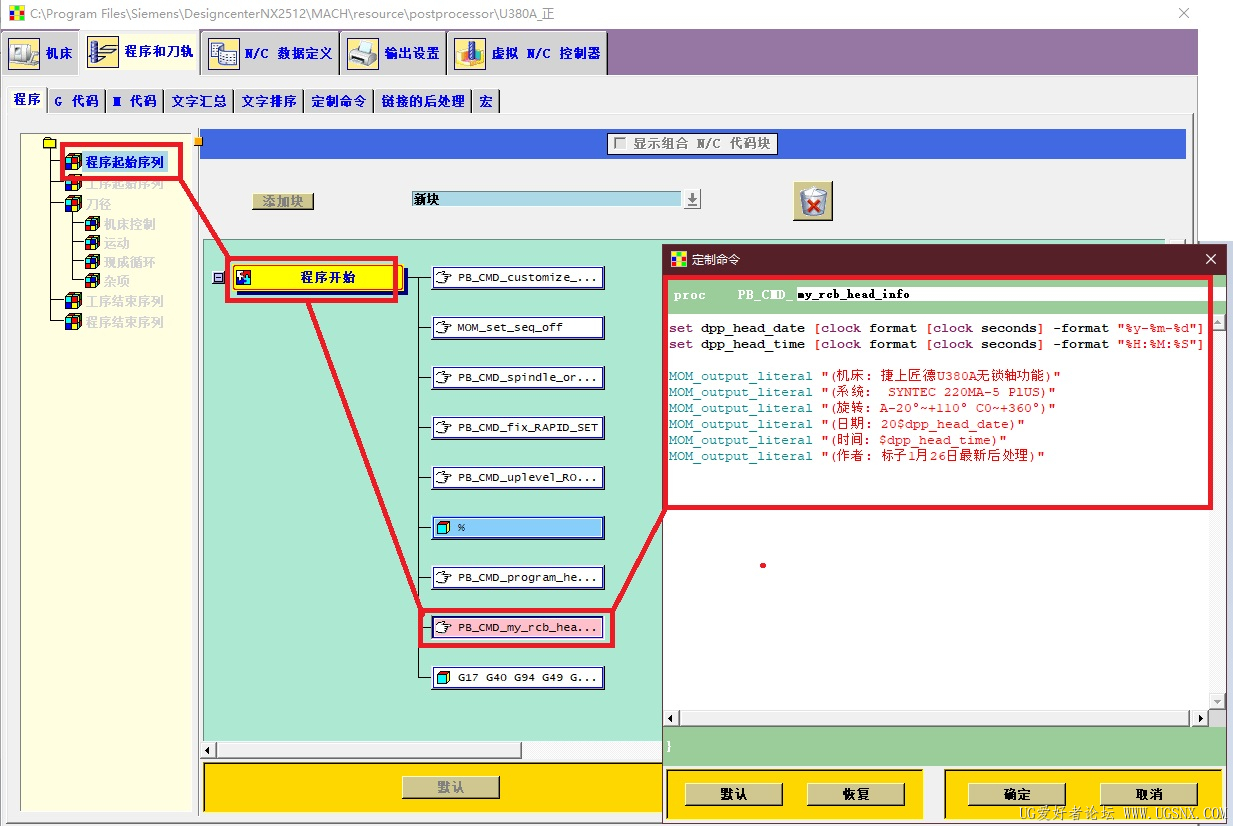Switch to G 代码 sub-tab
The height and width of the screenshot is (826, 1233).
click(76, 101)
